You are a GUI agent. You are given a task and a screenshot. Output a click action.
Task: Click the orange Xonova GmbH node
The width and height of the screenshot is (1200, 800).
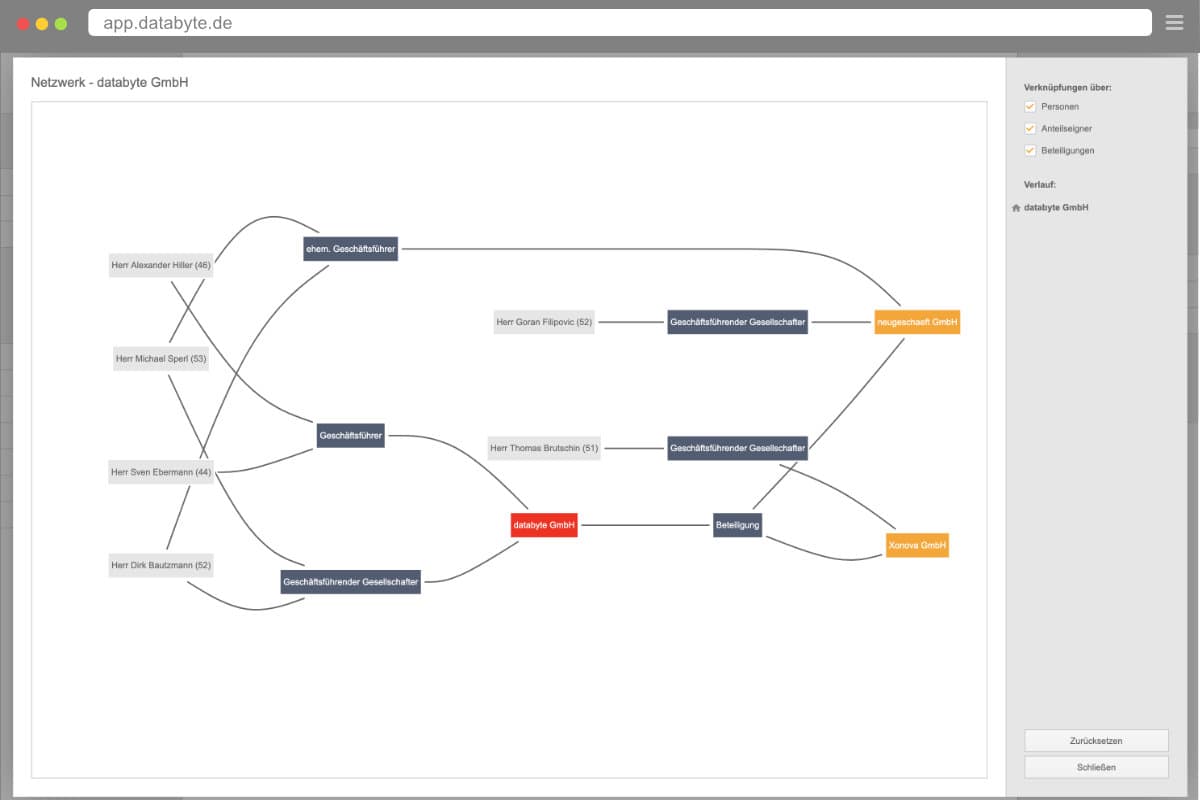click(917, 545)
